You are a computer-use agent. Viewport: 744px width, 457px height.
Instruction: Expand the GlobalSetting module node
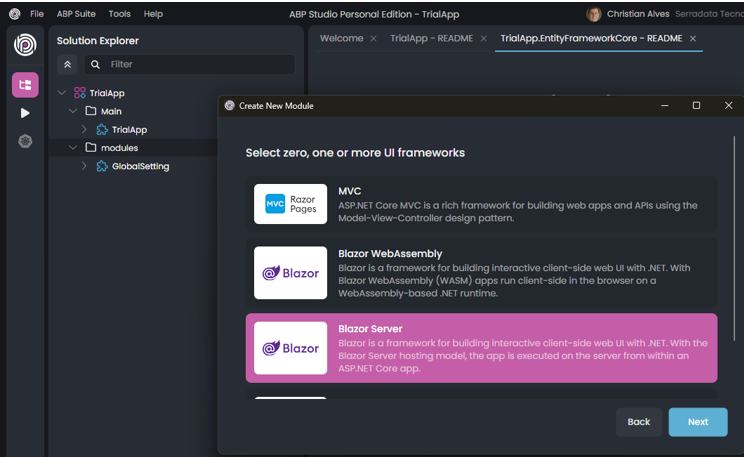[84, 166]
